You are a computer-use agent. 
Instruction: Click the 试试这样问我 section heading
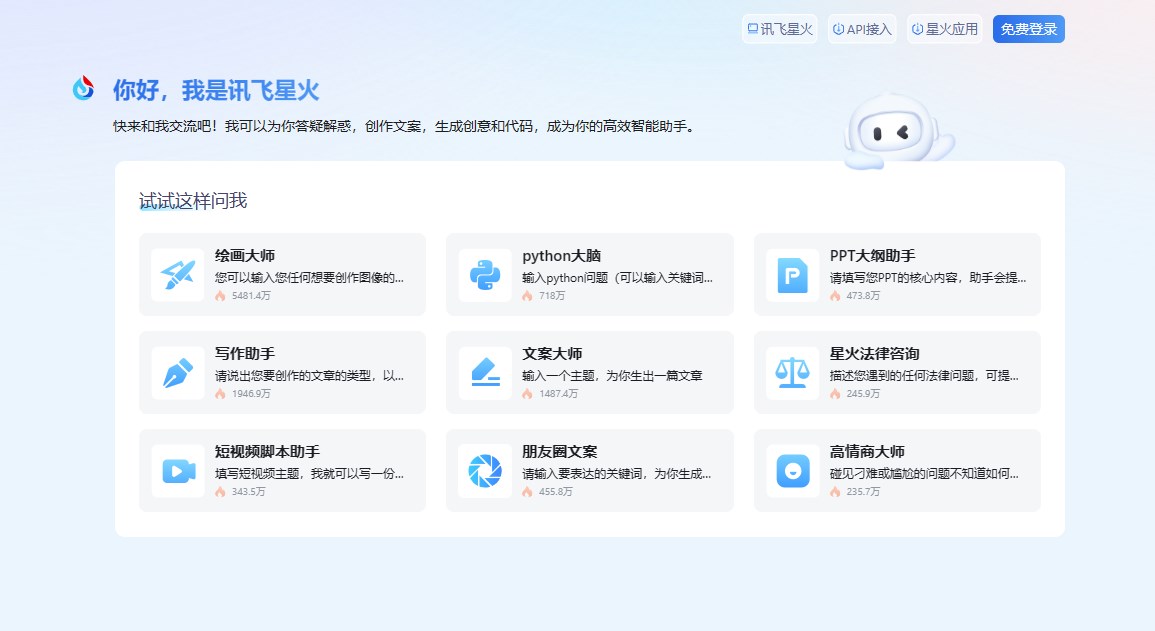coord(193,200)
